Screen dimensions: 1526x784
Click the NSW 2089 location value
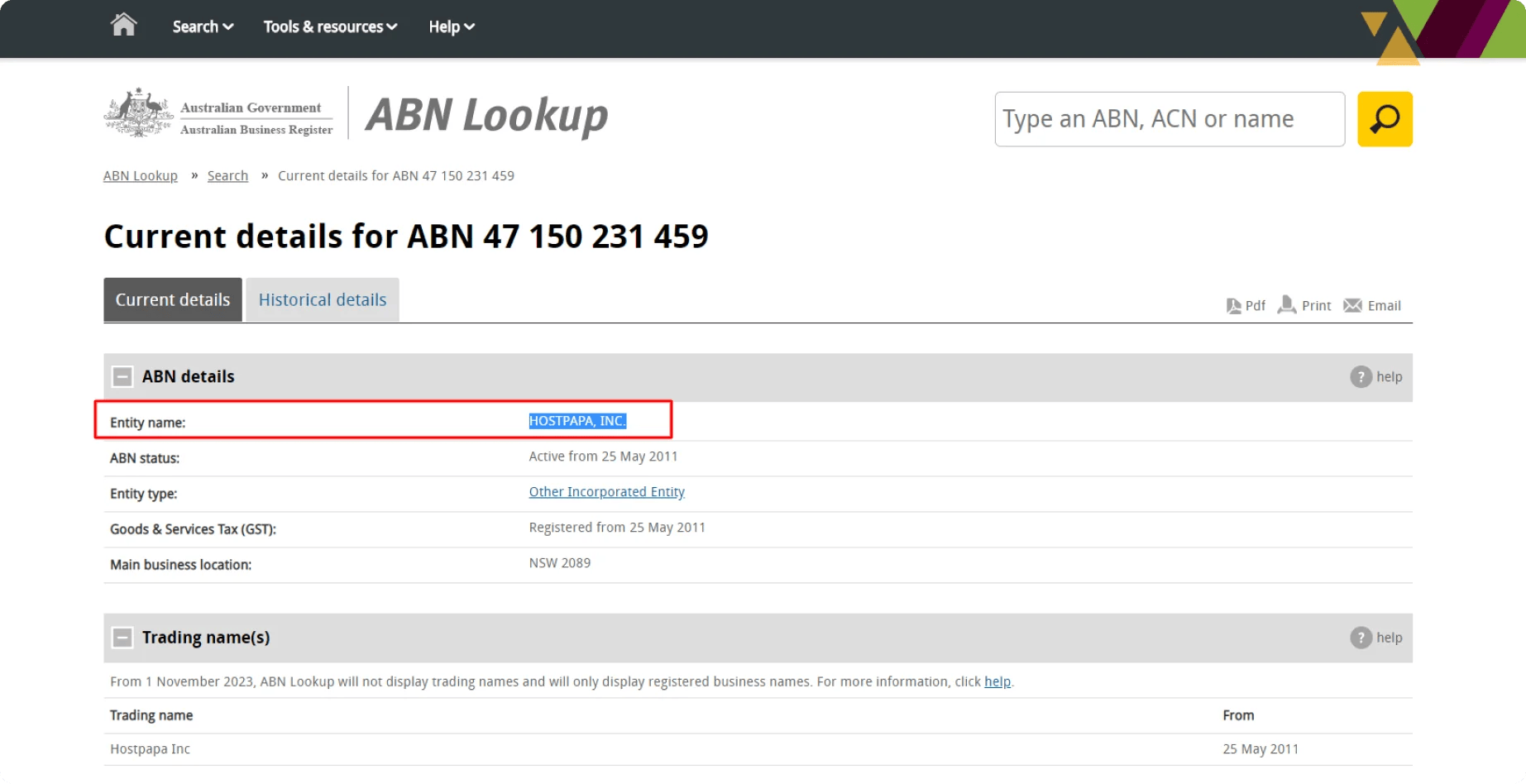coord(560,563)
